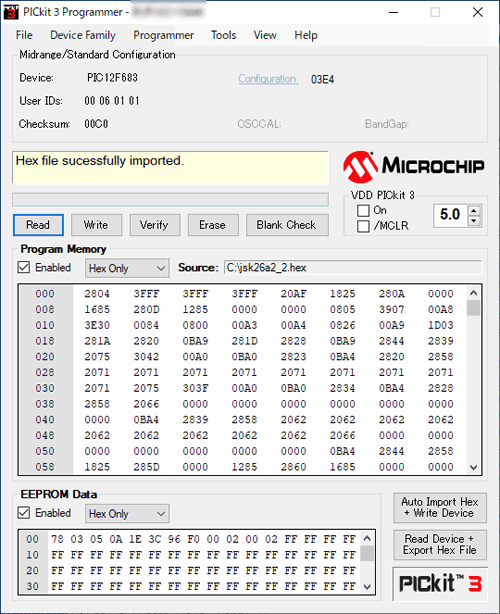This screenshot has width=500, height=614.
Task: Close the PICkit 3 Programmer window
Action: [477, 12]
